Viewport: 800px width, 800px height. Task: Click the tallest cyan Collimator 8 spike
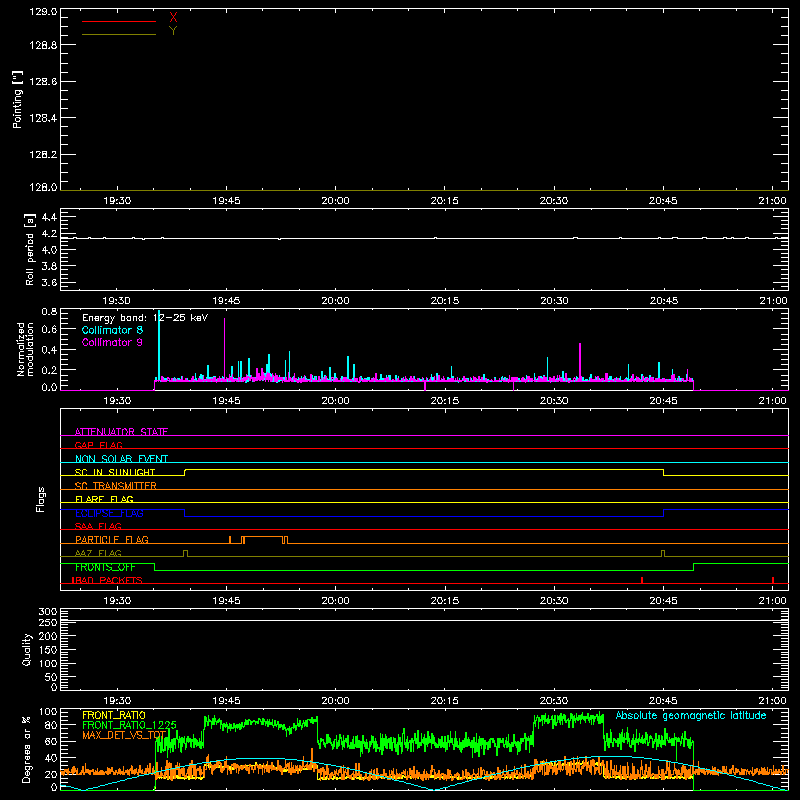click(x=159, y=344)
